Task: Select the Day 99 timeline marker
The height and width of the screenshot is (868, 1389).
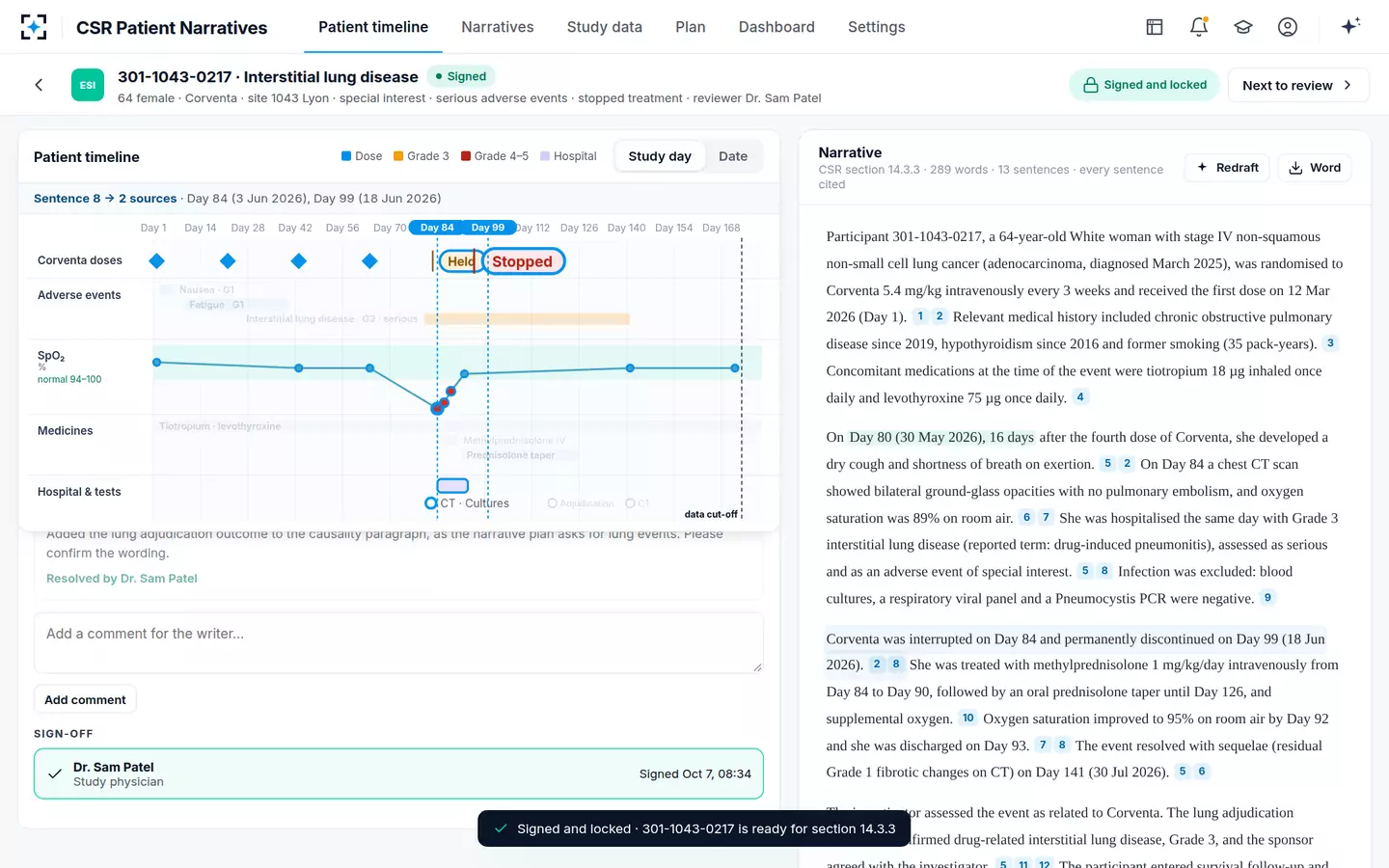Action: click(x=488, y=228)
